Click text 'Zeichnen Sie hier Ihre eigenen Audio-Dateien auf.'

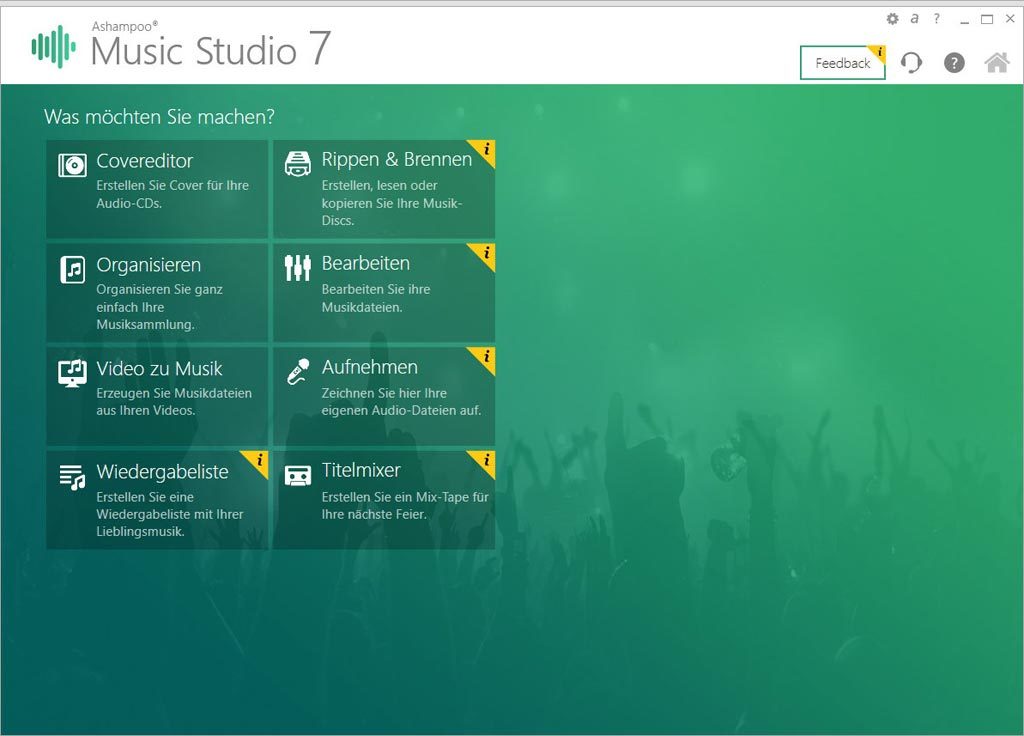(x=401, y=402)
